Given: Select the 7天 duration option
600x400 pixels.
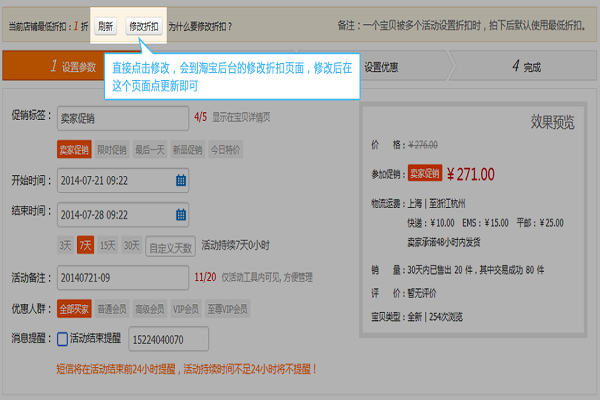Looking at the screenshot, I should click(85, 245).
